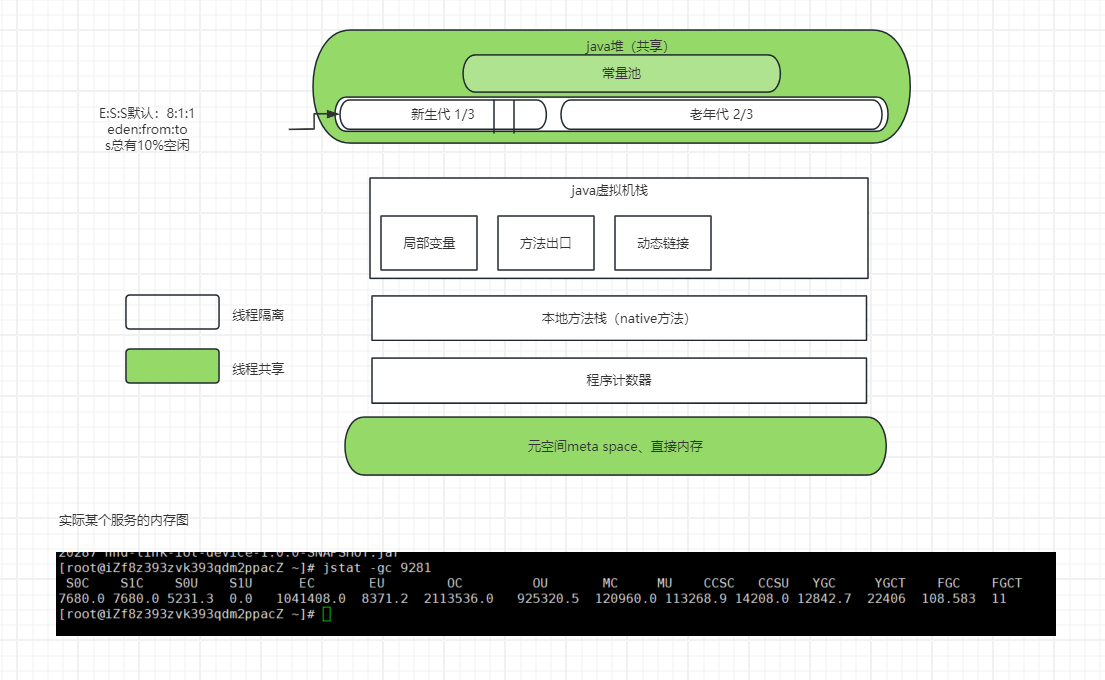Click the 程序计数器 rectangle
The width and height of the screenshot is (1105, 680).
coord(618,380)
